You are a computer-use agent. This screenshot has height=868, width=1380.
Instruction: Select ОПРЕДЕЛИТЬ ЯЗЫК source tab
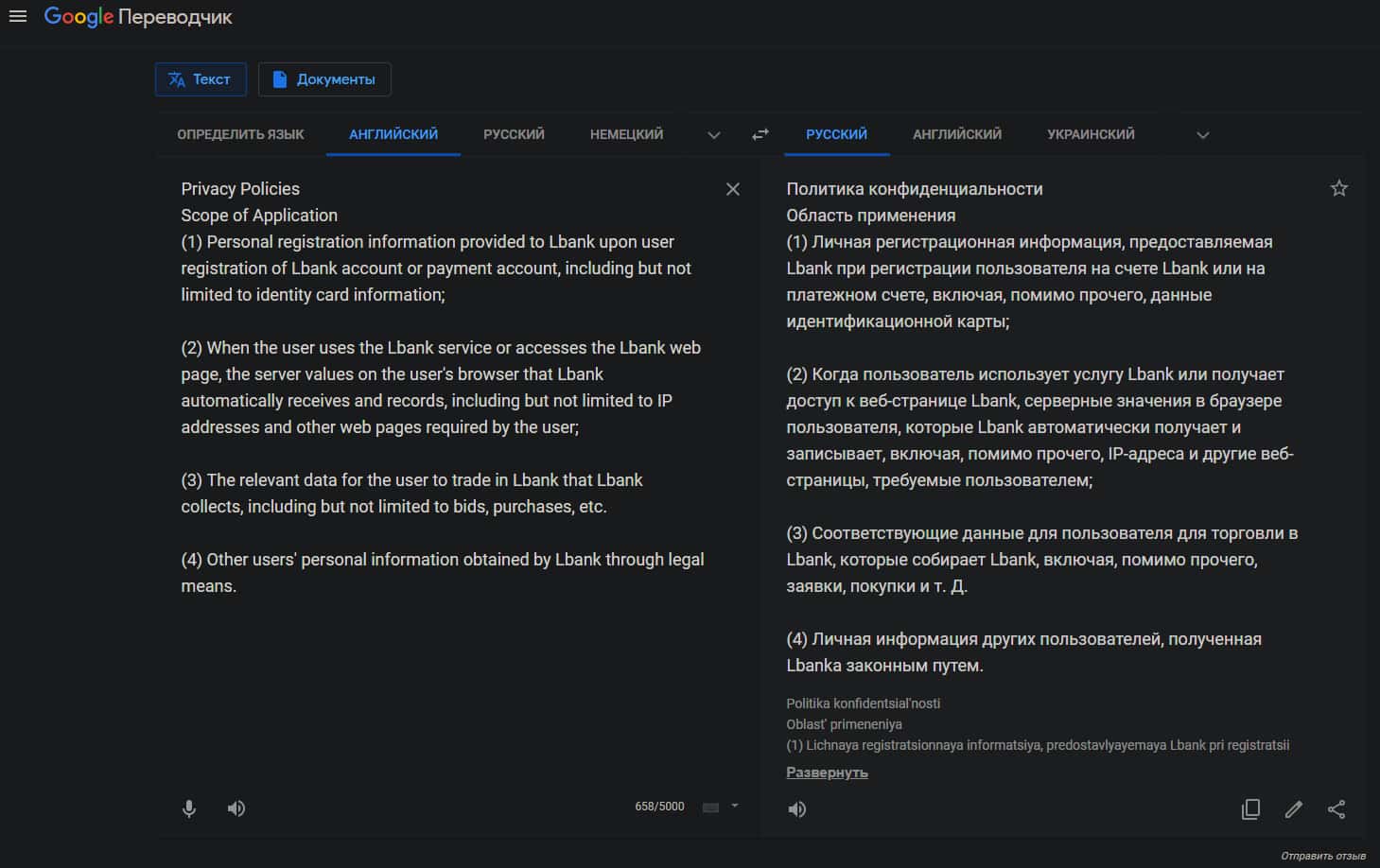tap(240, 134)
